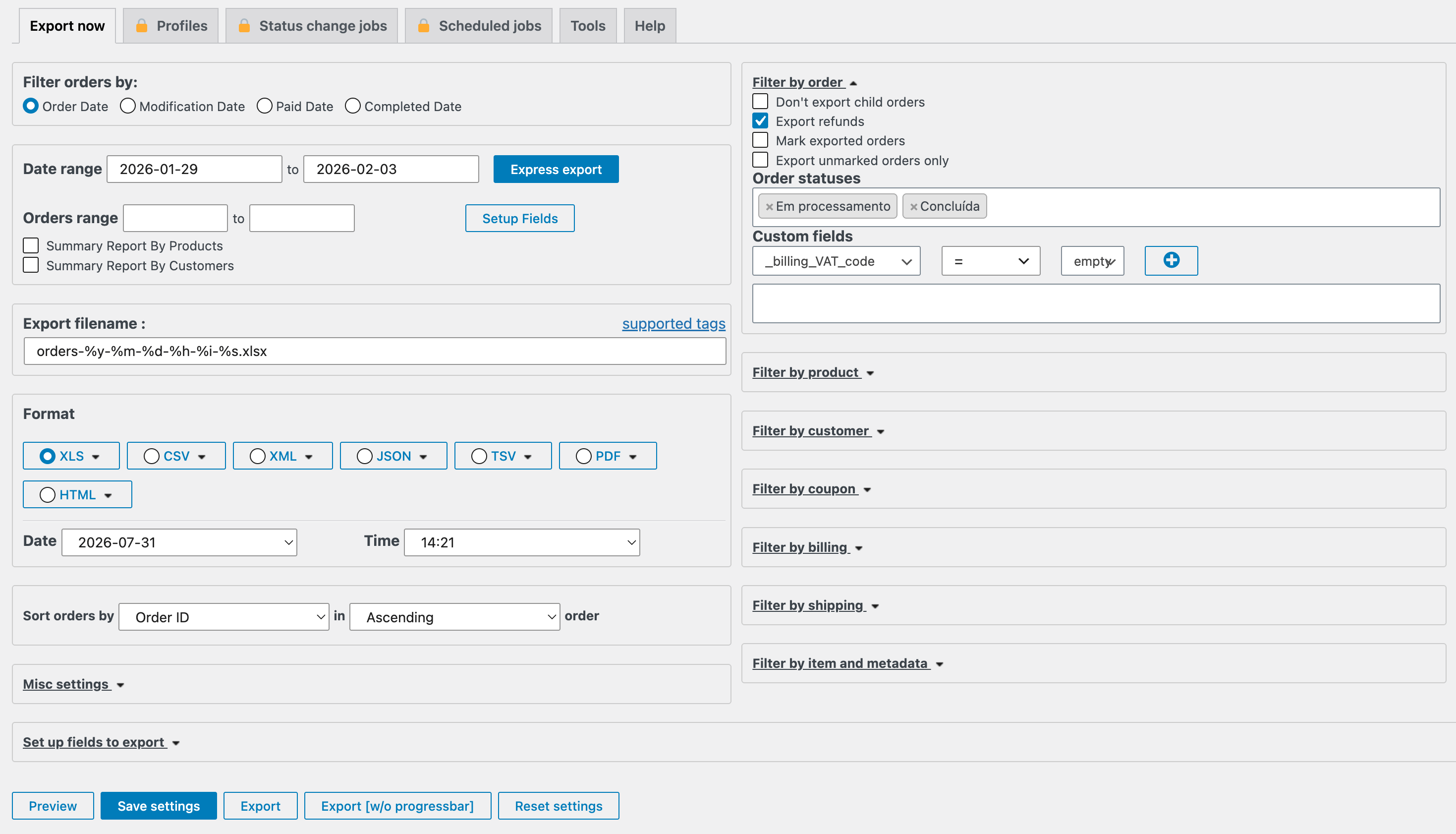
Task: Check Mark exported orders
Action: point(760,140)
